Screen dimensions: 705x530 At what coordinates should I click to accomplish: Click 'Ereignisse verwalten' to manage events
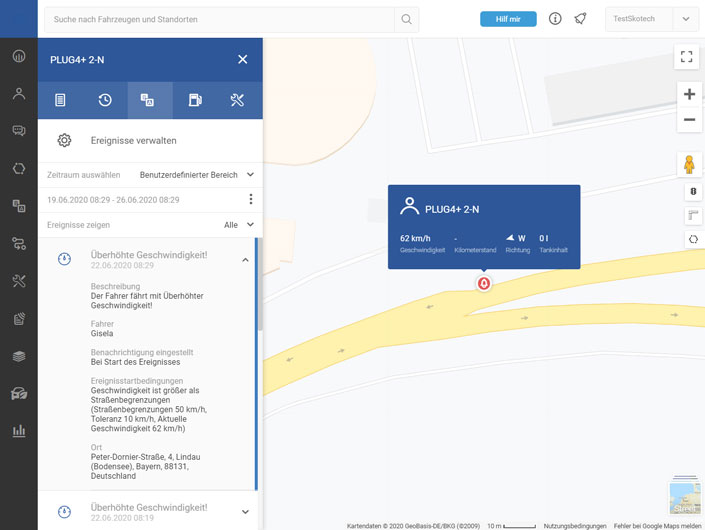(x=133, y=141)
